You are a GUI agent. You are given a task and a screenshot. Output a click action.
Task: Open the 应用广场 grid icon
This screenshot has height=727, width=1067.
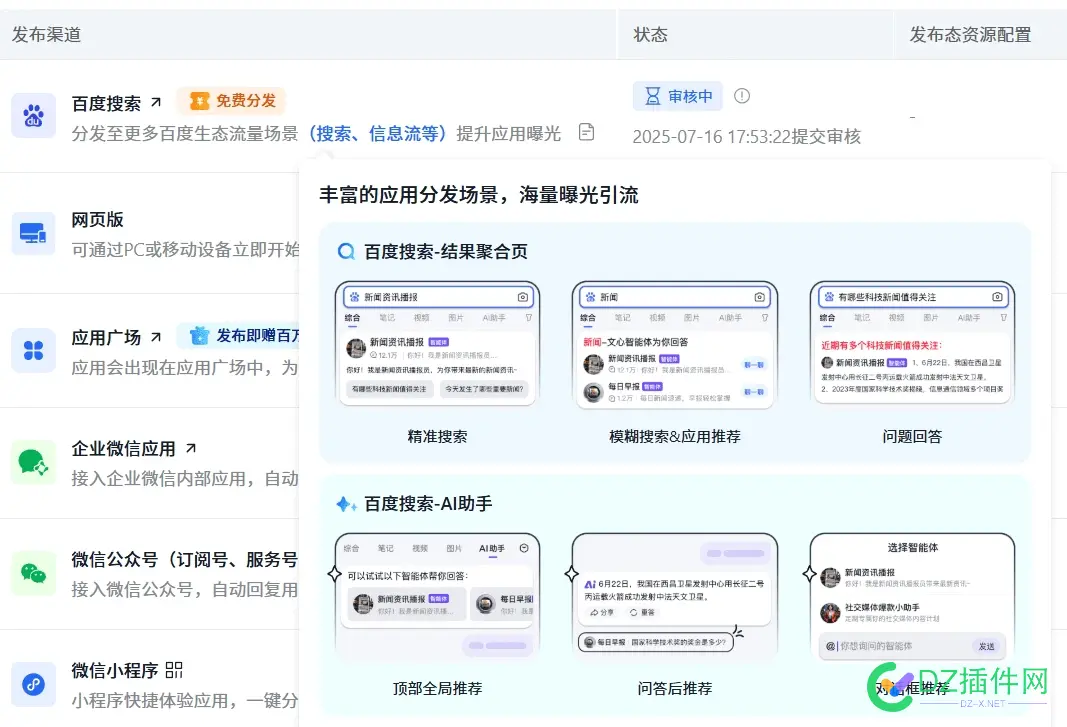pyautogui.click(x=33, y=351)
